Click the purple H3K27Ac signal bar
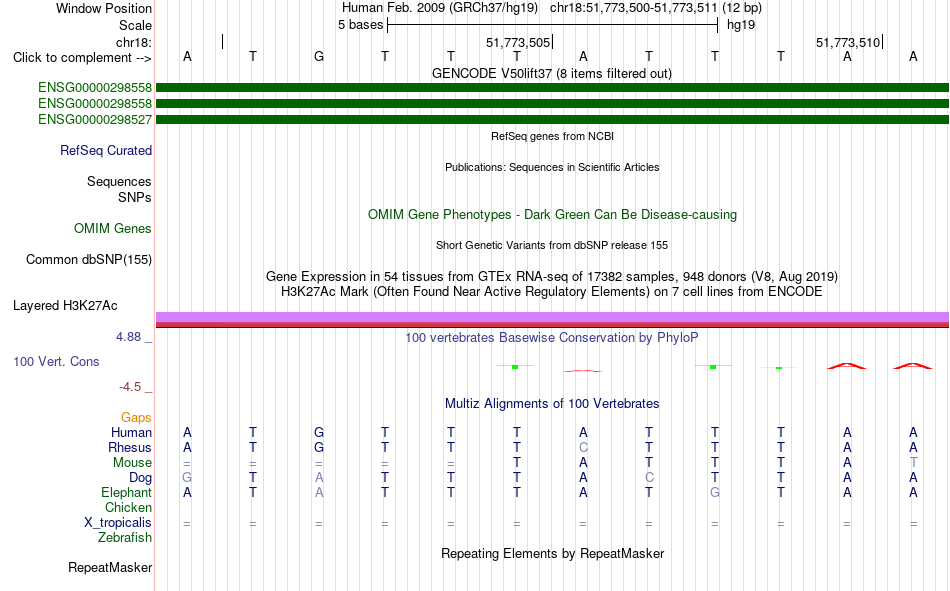 552,317
